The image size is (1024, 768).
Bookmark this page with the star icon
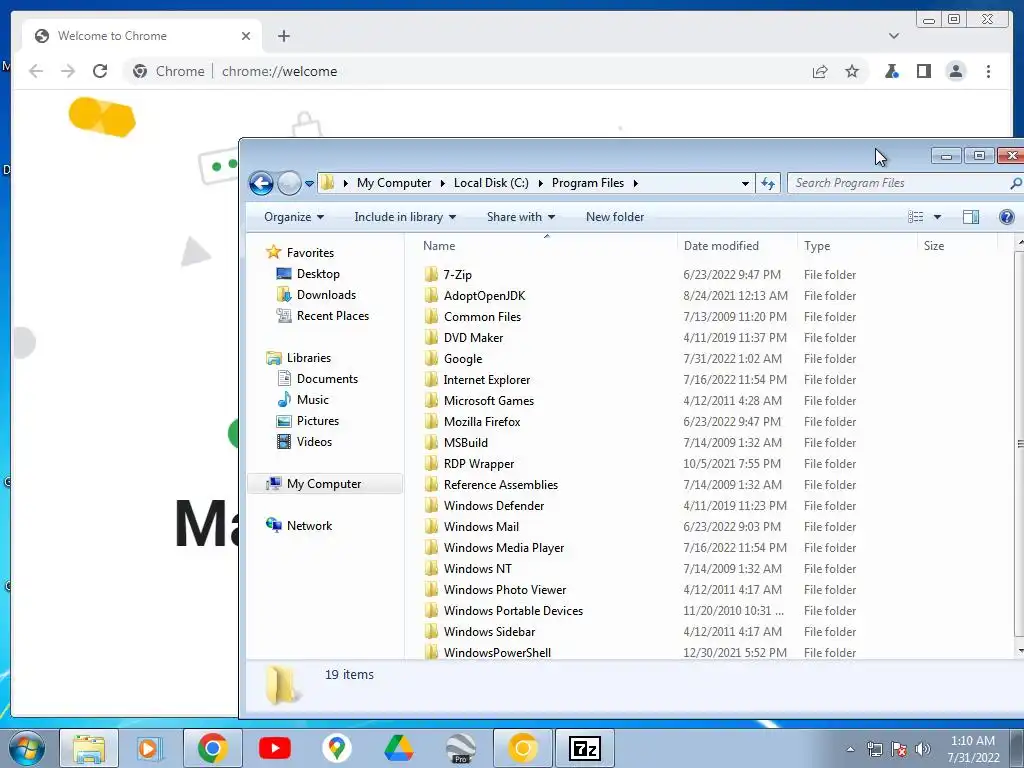(x=852, y=71)
